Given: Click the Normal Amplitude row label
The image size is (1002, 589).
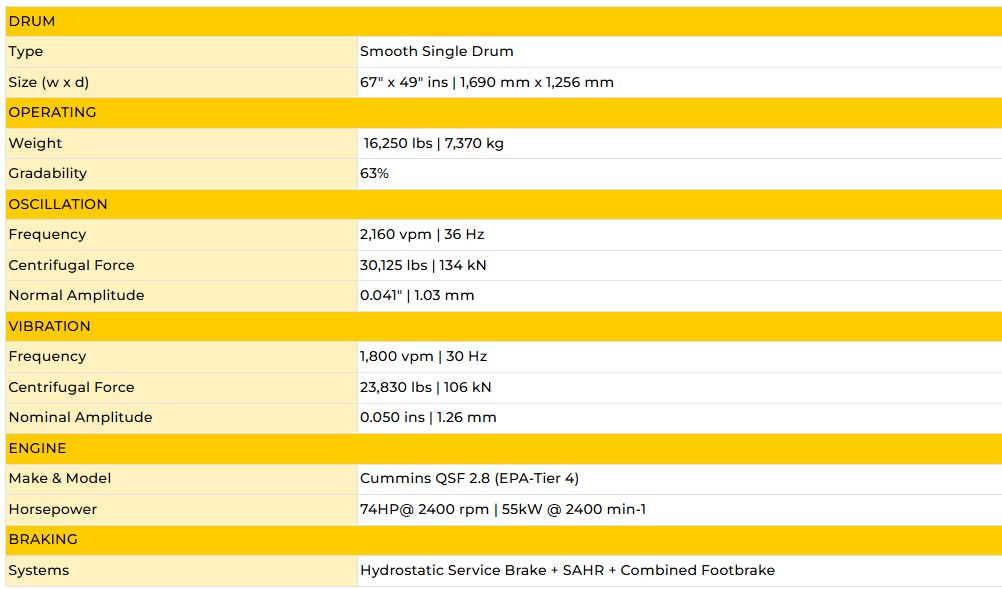Looking at the screenshot, I should coord(76,295).
